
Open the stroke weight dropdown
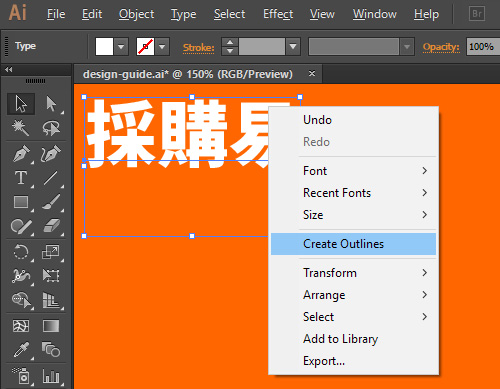(x=293, y=47)
